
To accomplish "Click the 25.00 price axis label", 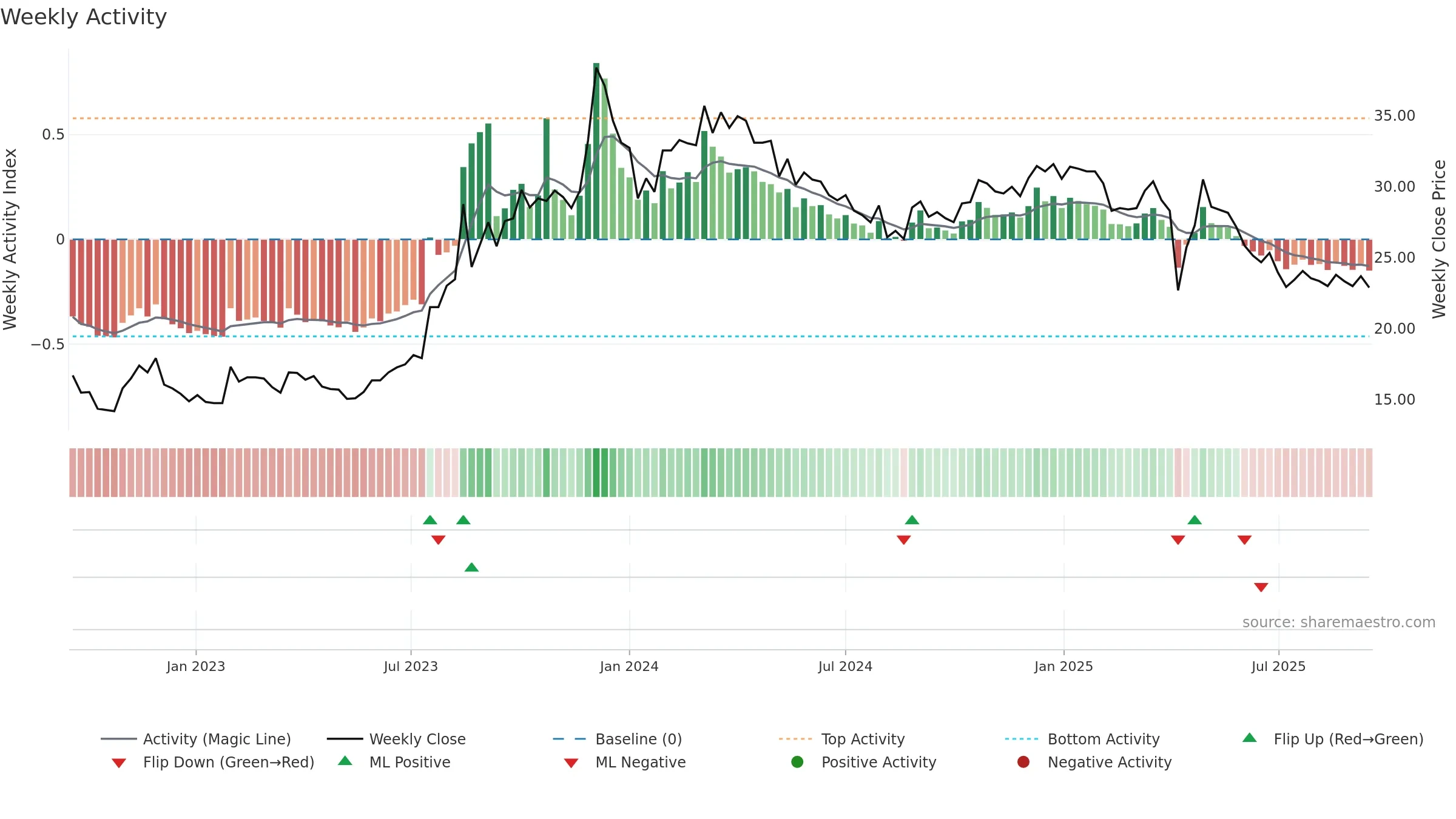I will [x=1395, y=258].
